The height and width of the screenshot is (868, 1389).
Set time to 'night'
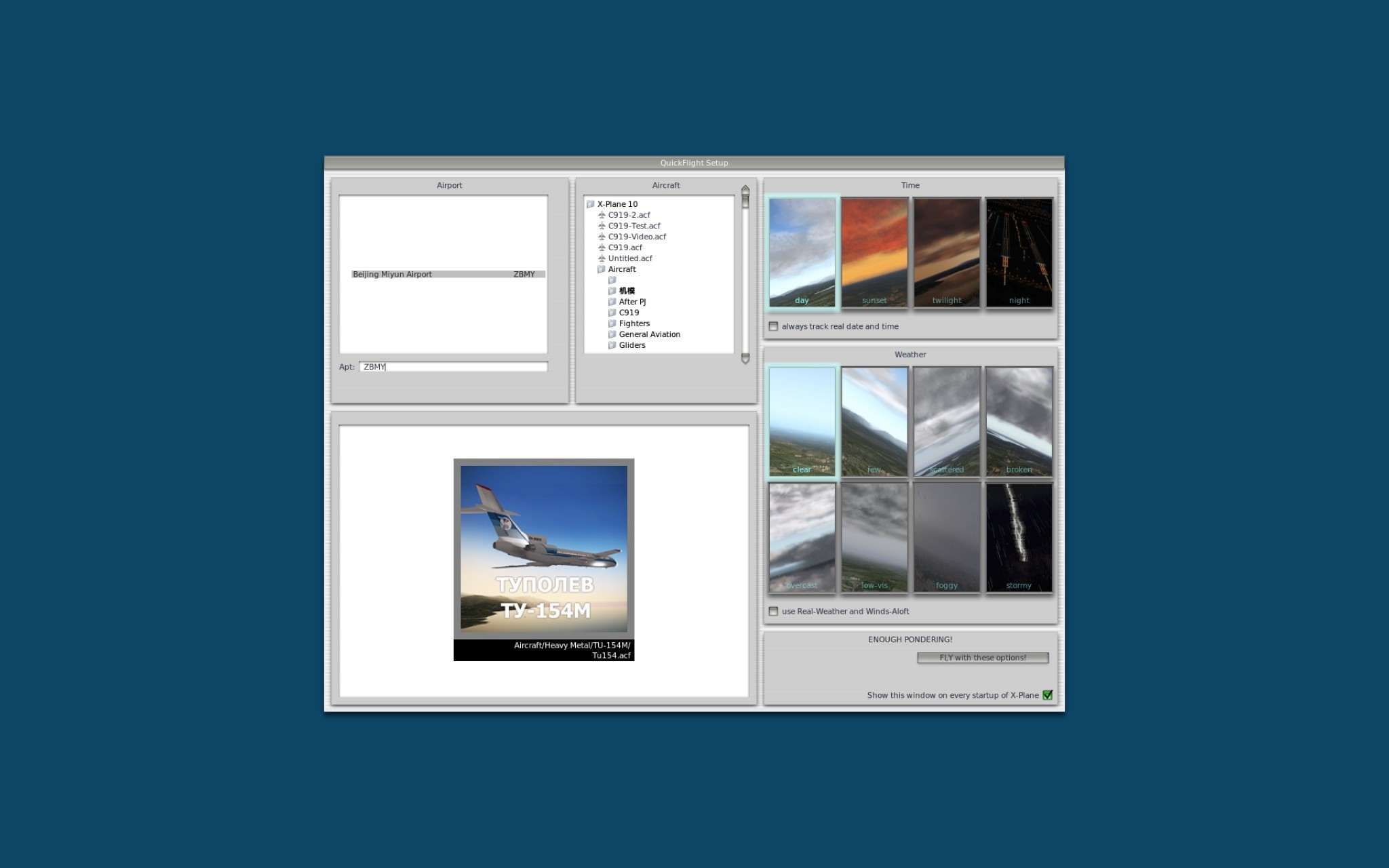click(1019, 252)
